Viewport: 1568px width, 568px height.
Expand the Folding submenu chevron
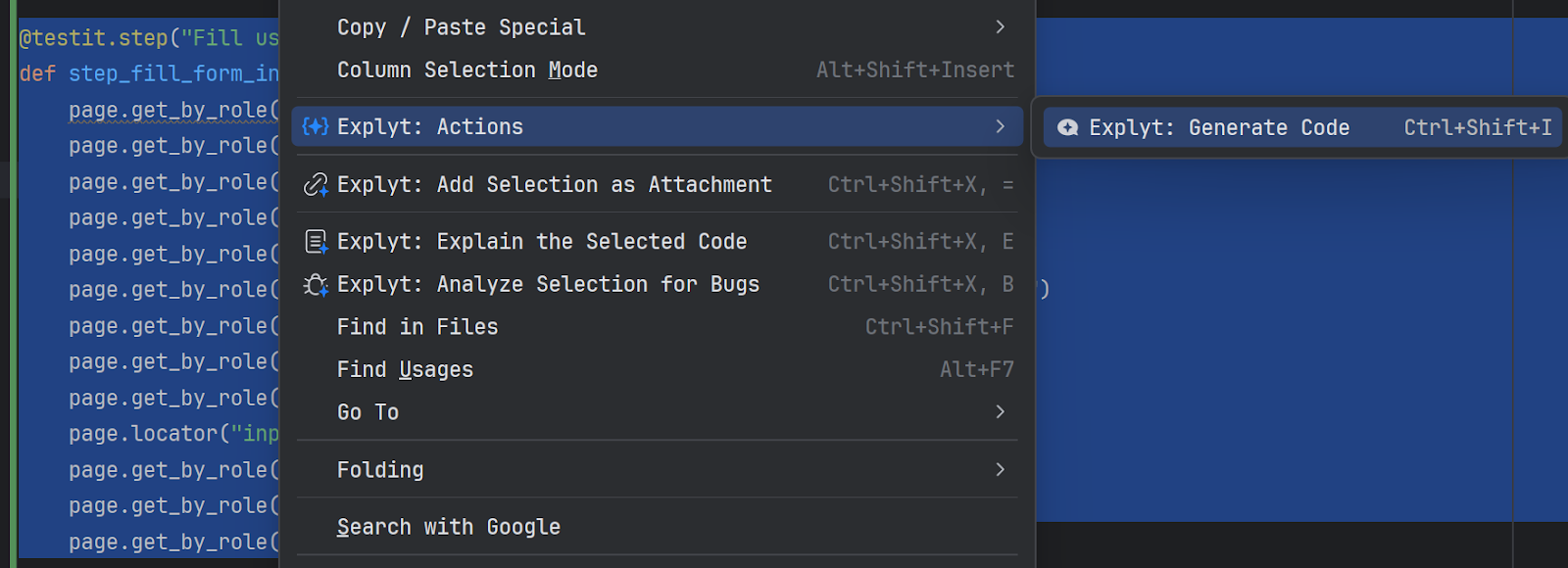point(1000,470)
